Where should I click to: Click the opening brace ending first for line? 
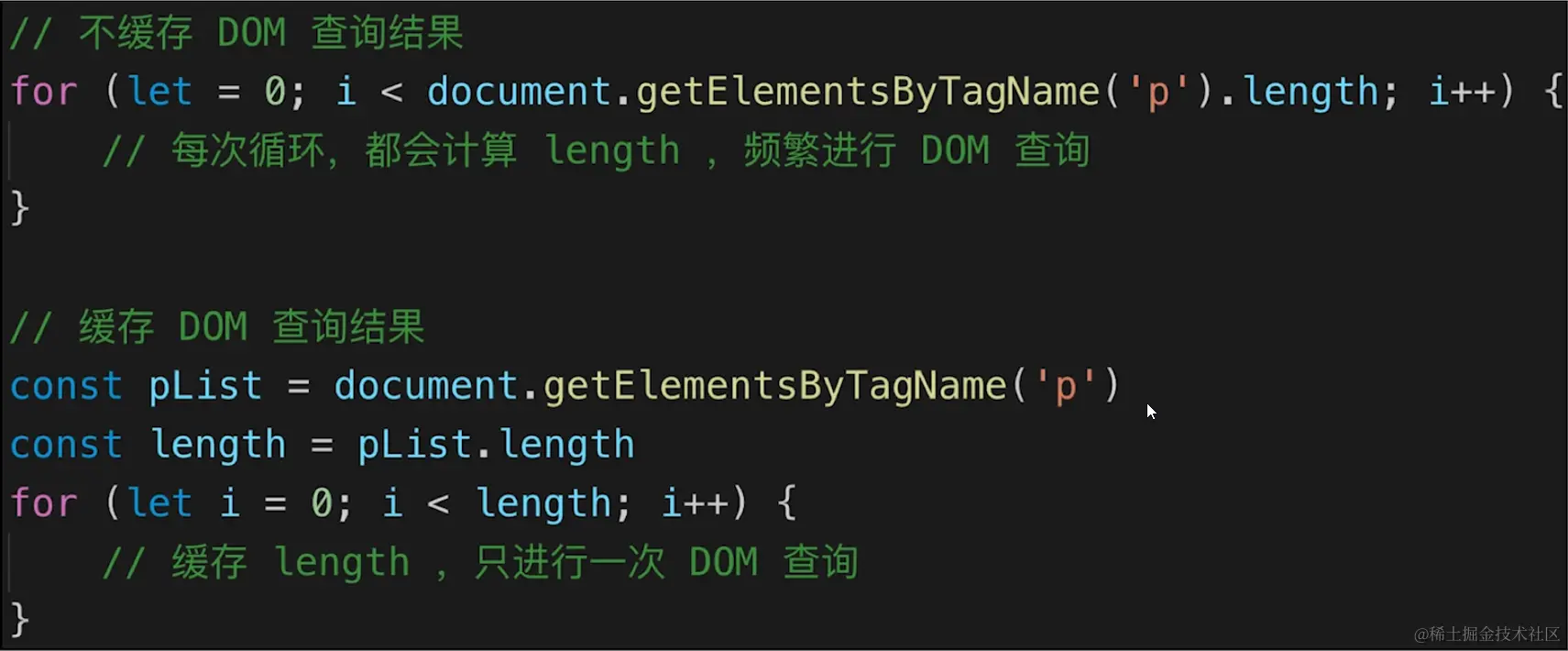pyautogui.click(x=1553, y=92)
